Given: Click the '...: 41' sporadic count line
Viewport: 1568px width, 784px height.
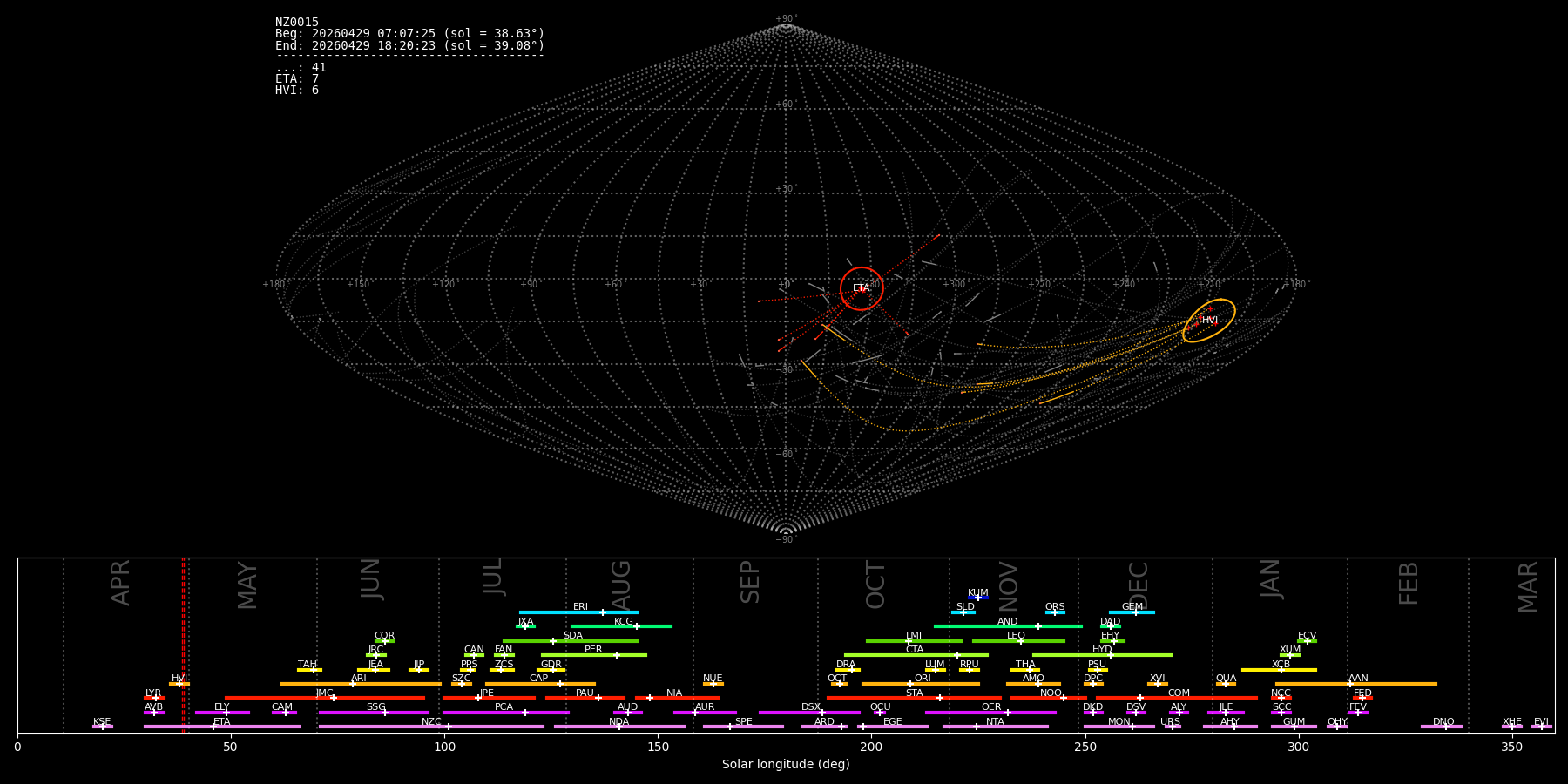Looking at the screenshot, I should (301, 68).
